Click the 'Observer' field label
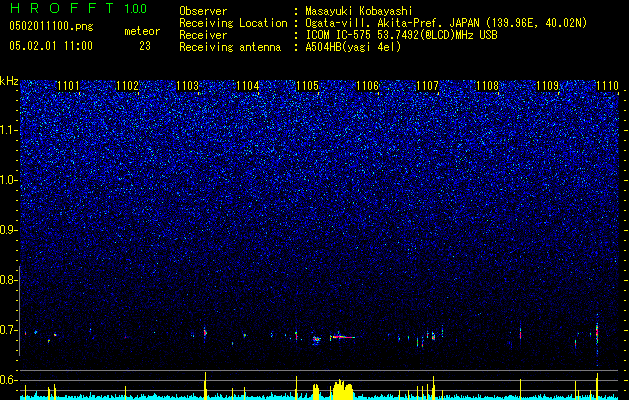The width and height of the screenshot is (629, 400). pos(203,11)
